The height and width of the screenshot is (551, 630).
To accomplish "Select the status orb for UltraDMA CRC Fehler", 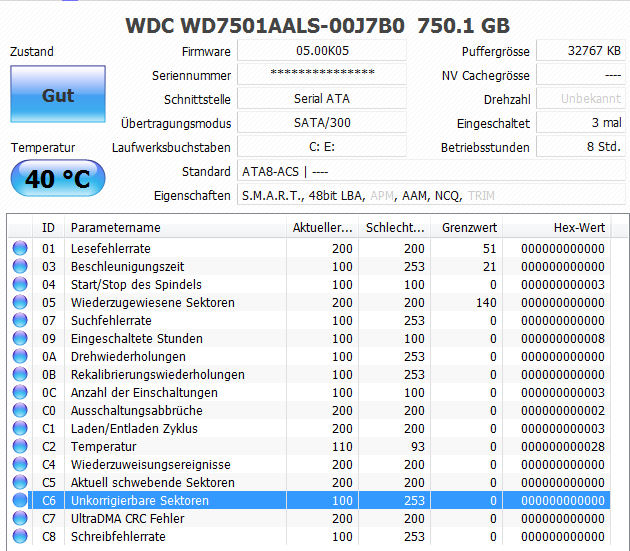I will click(x=20, y=518).
